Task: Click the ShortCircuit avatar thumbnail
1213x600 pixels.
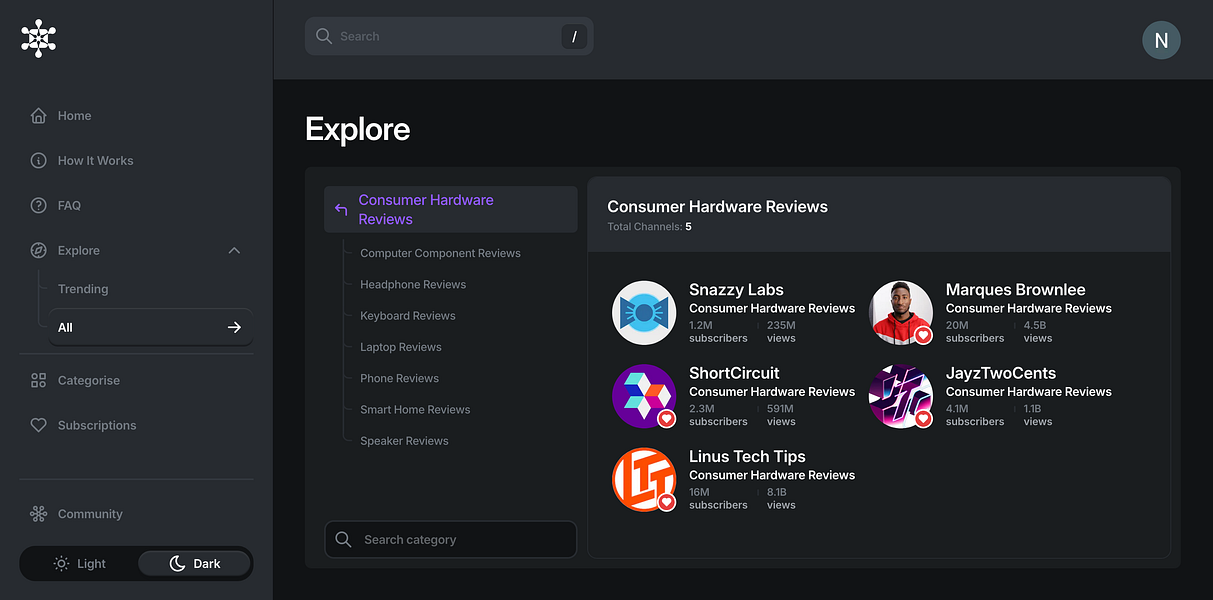Action: point(644,396)
